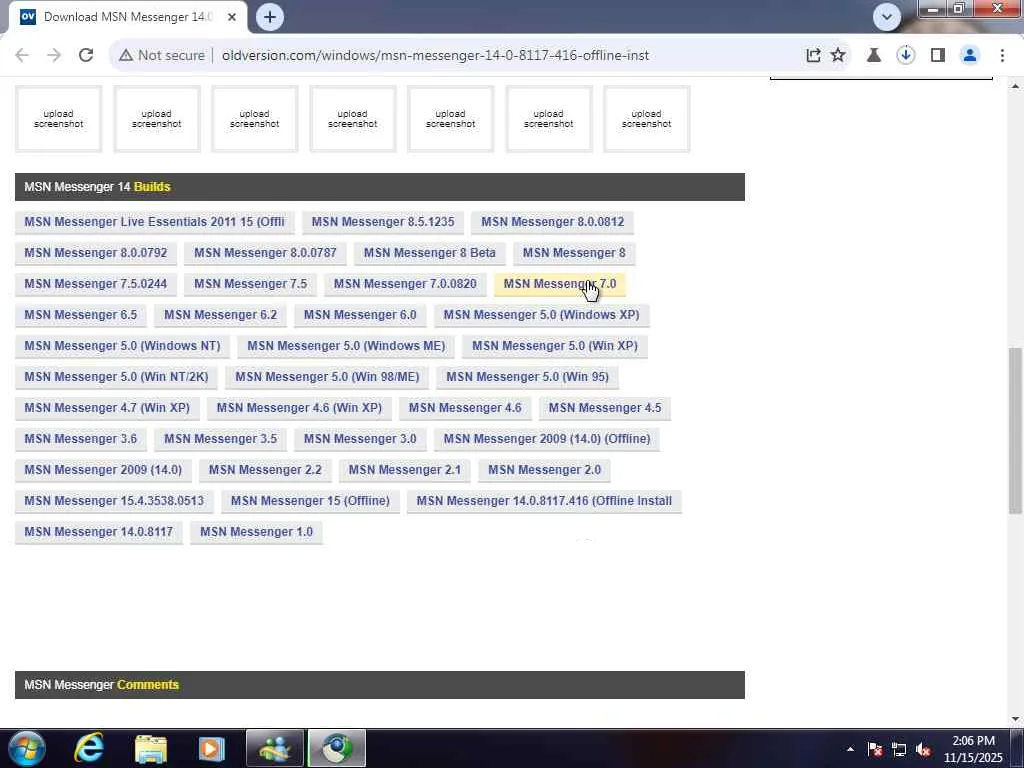Click the first upload screenshot box
The image size is (1024, 768).
pyautogui.click(x=59, y=119)
